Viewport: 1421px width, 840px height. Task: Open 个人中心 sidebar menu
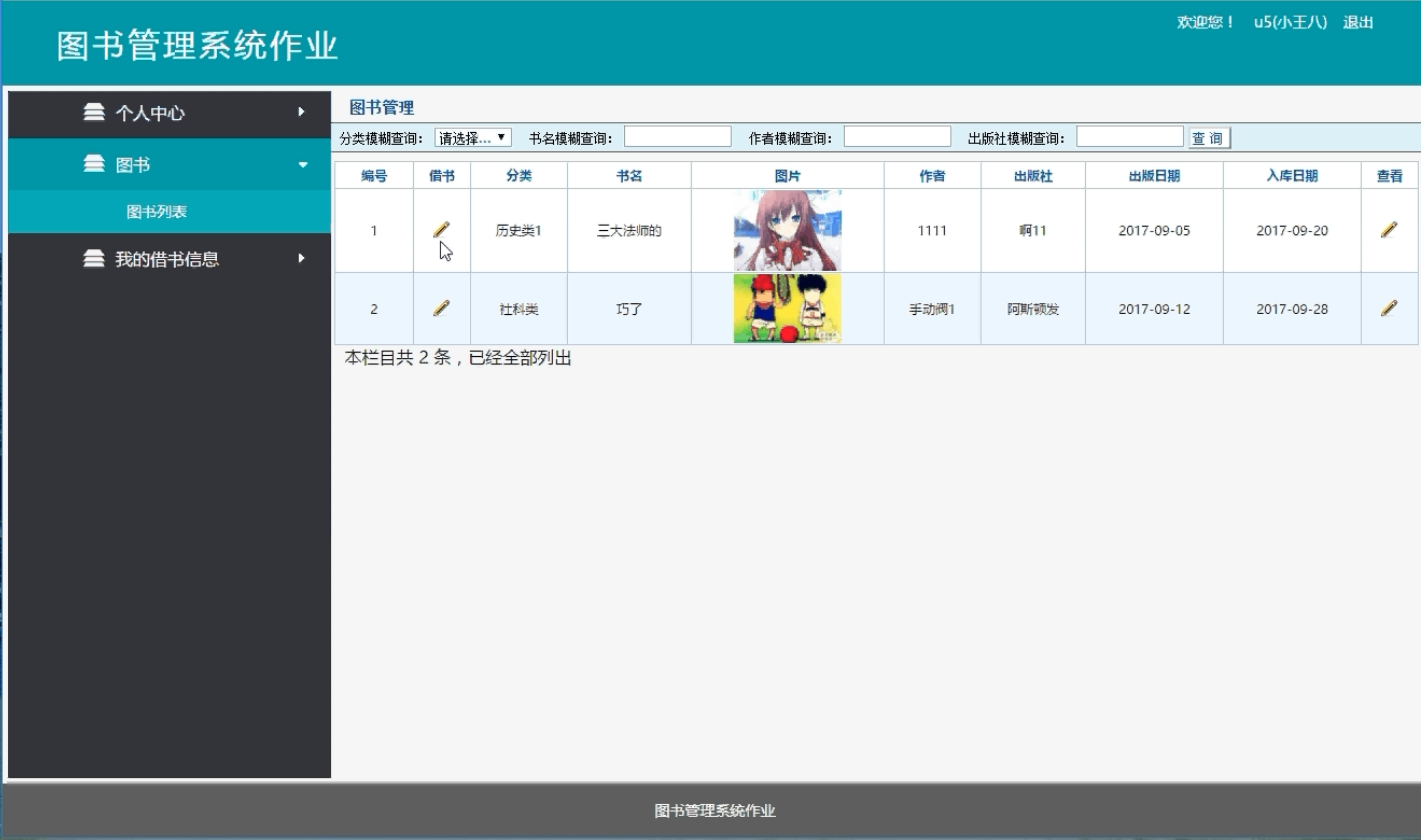pos(169,113)
